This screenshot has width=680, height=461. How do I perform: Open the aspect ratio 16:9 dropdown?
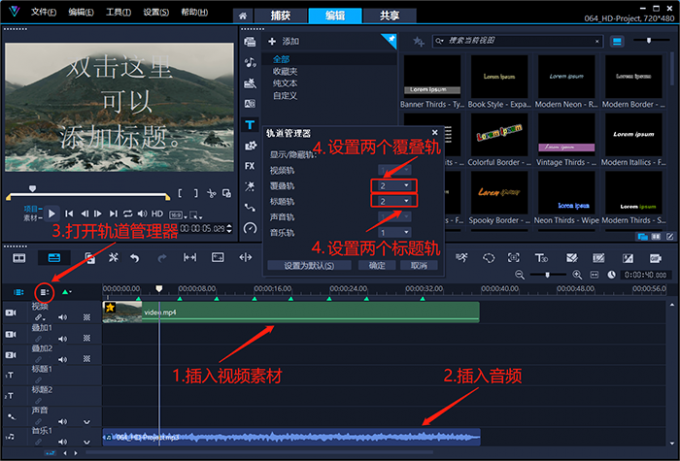tap(177, 215)
